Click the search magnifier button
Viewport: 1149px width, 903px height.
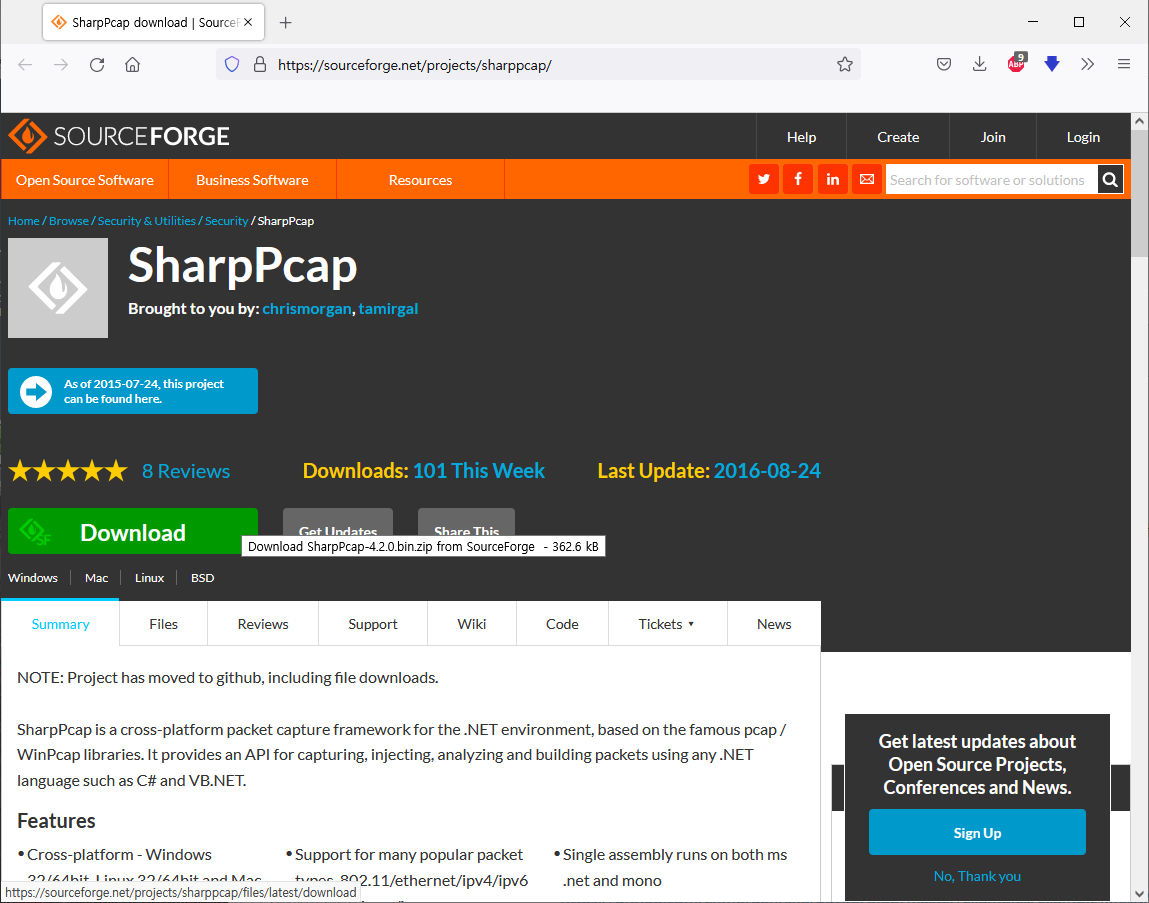[1110, 180]
